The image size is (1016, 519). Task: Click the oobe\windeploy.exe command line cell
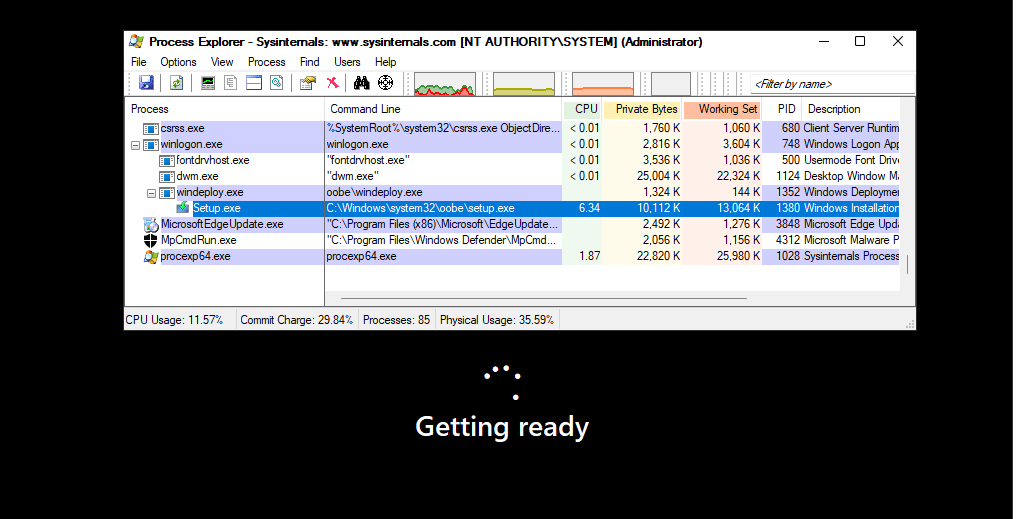pos(375,192)
